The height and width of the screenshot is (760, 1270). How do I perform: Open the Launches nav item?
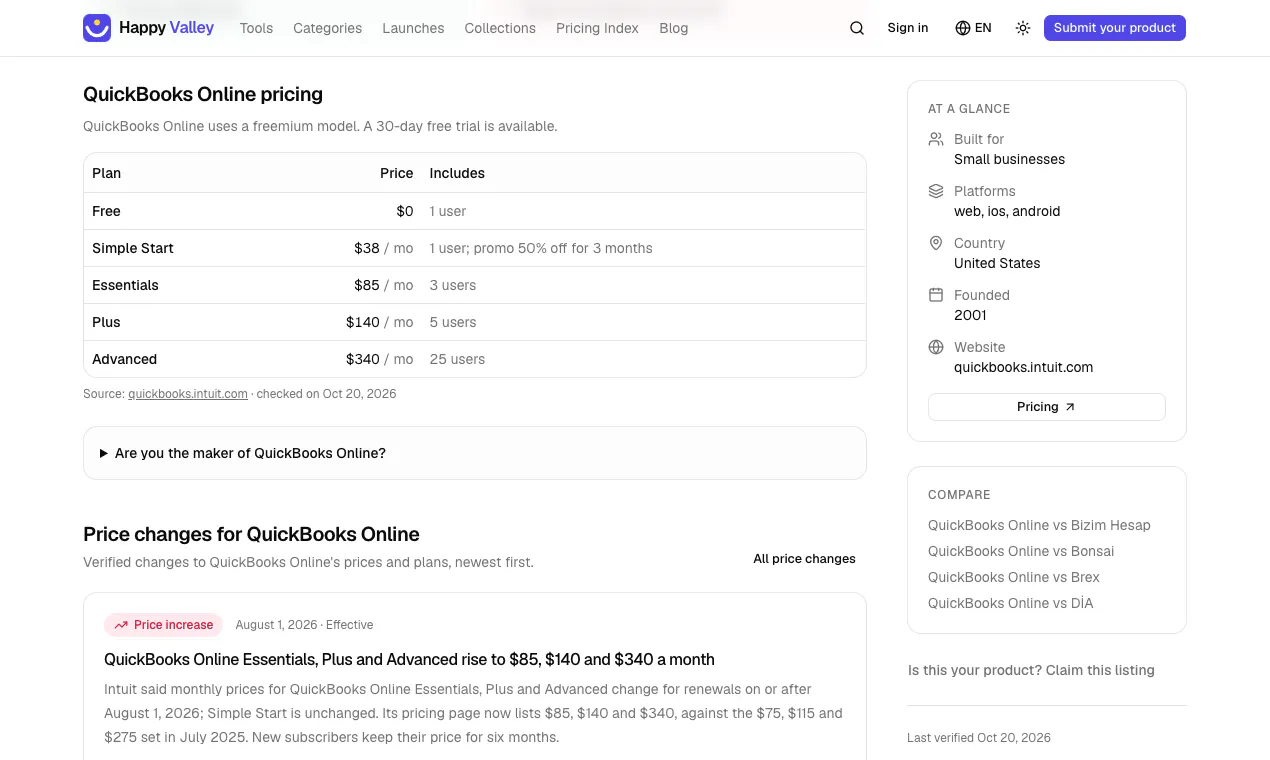[413, 28]
